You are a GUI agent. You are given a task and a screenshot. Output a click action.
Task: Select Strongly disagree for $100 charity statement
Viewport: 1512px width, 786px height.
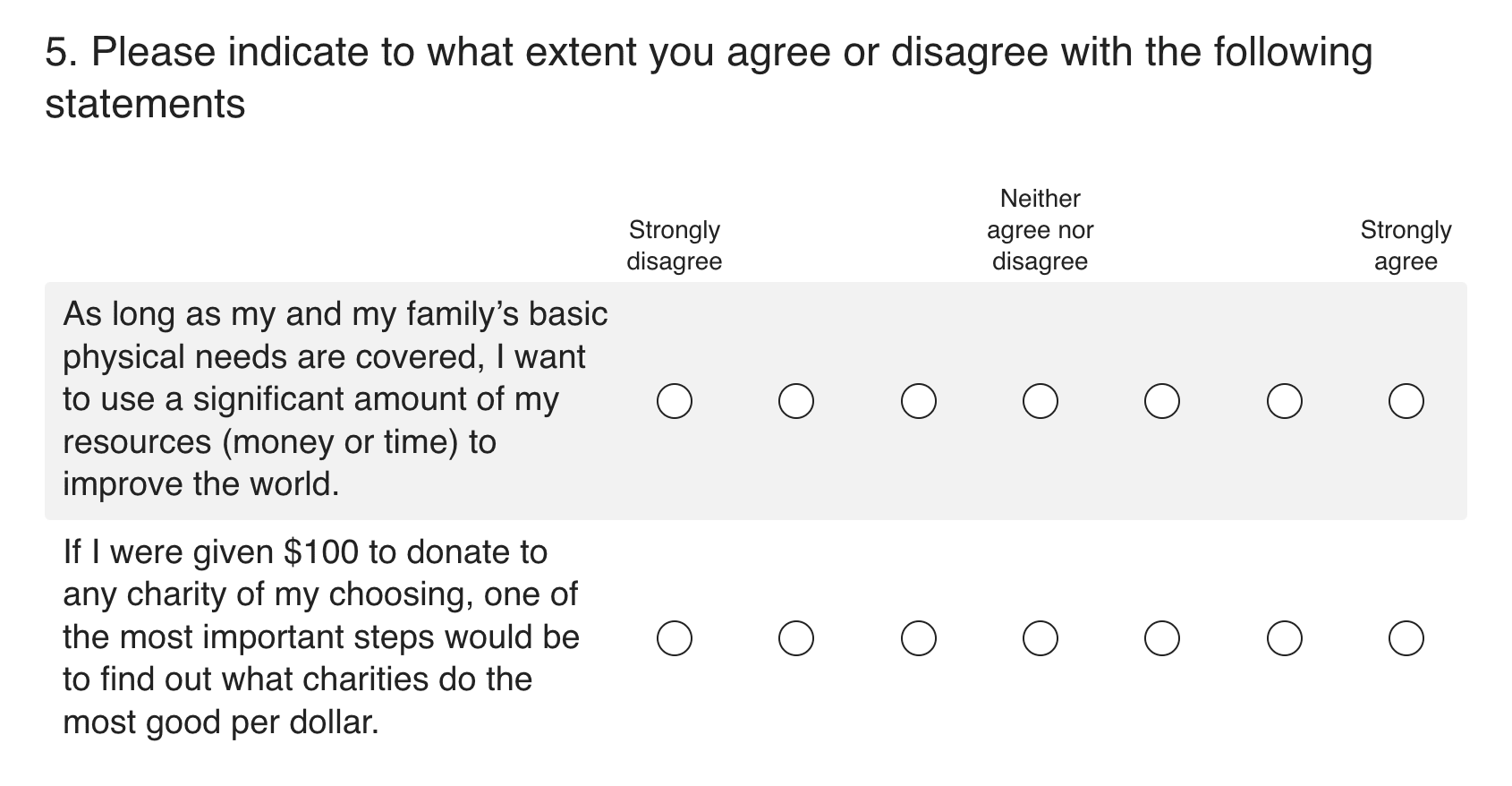click(674, 638)
